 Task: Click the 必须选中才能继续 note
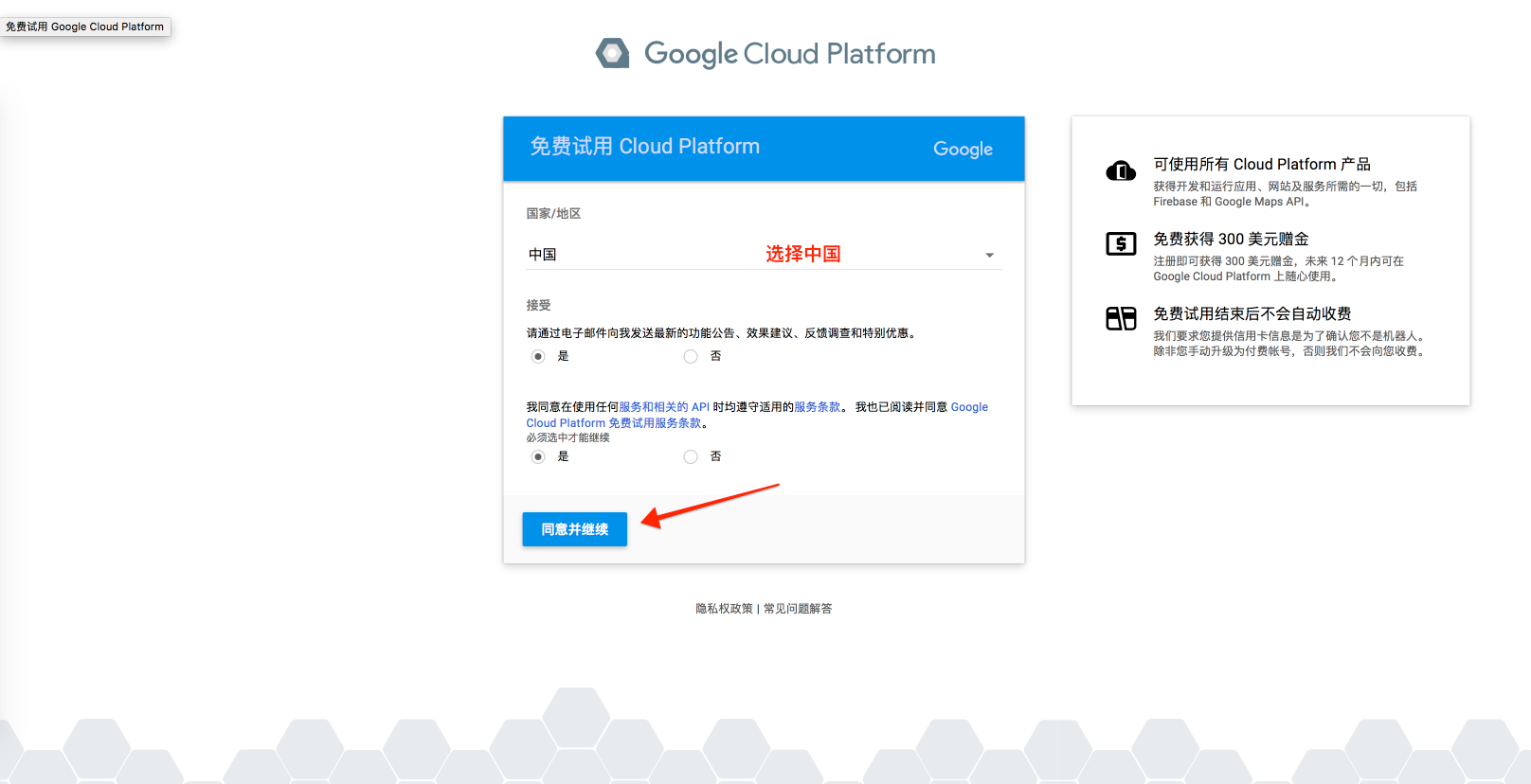click(x=568, y=437)
